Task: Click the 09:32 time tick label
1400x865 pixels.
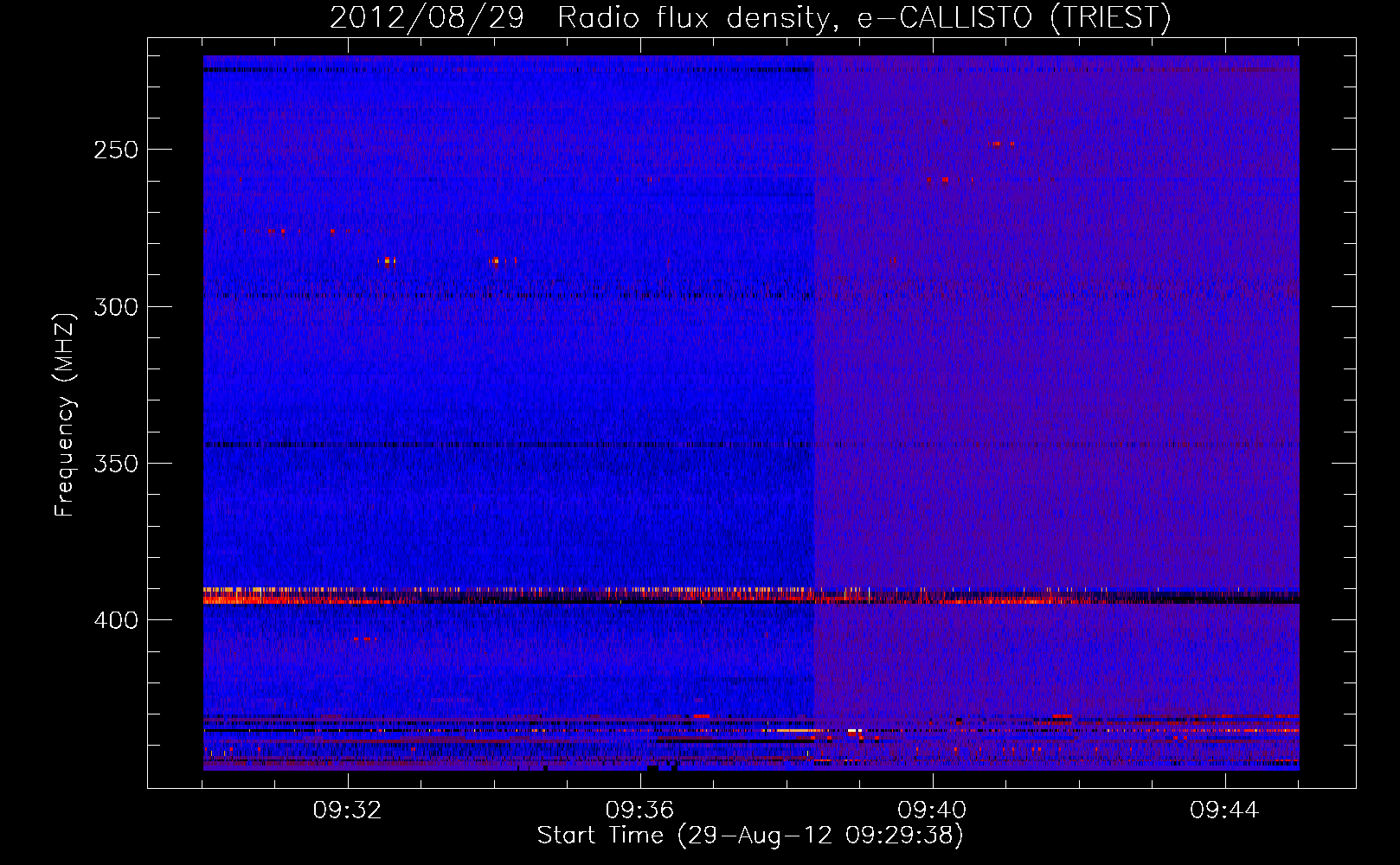Action: [348, 811]
